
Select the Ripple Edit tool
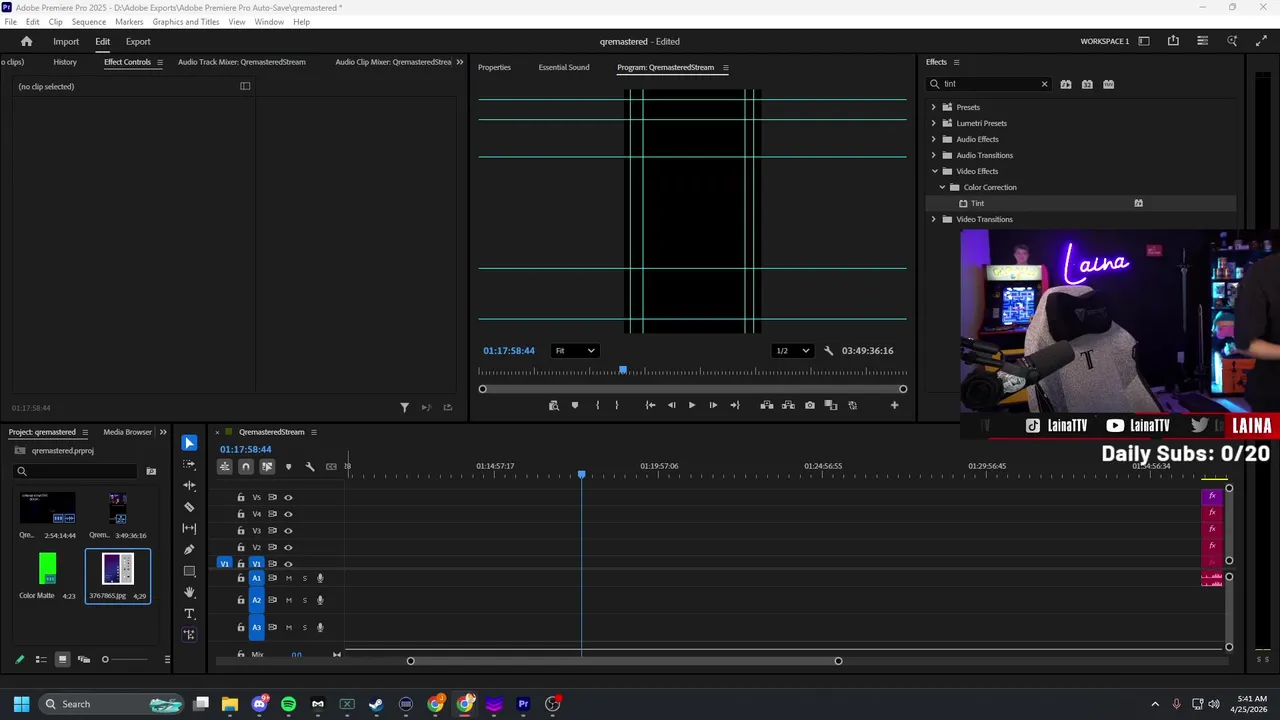coord(189,485)
